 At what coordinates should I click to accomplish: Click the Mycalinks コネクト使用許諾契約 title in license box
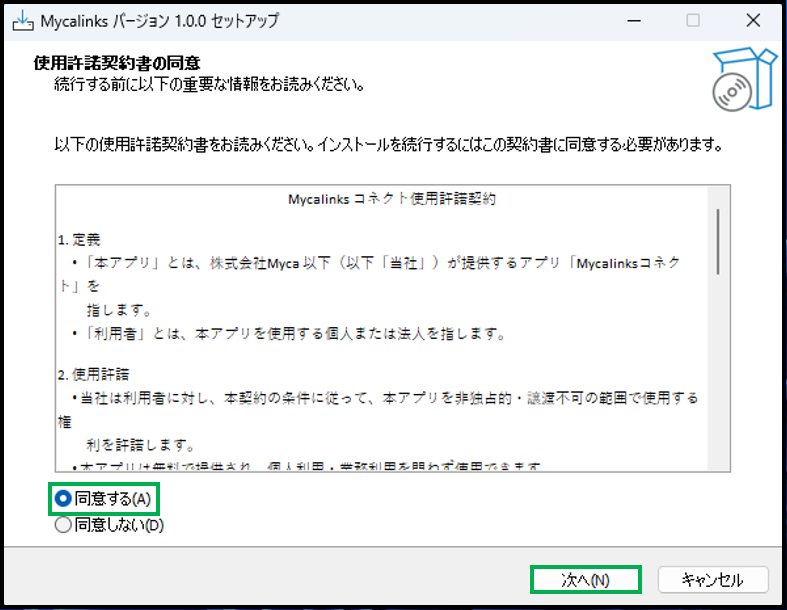point(392,199)
